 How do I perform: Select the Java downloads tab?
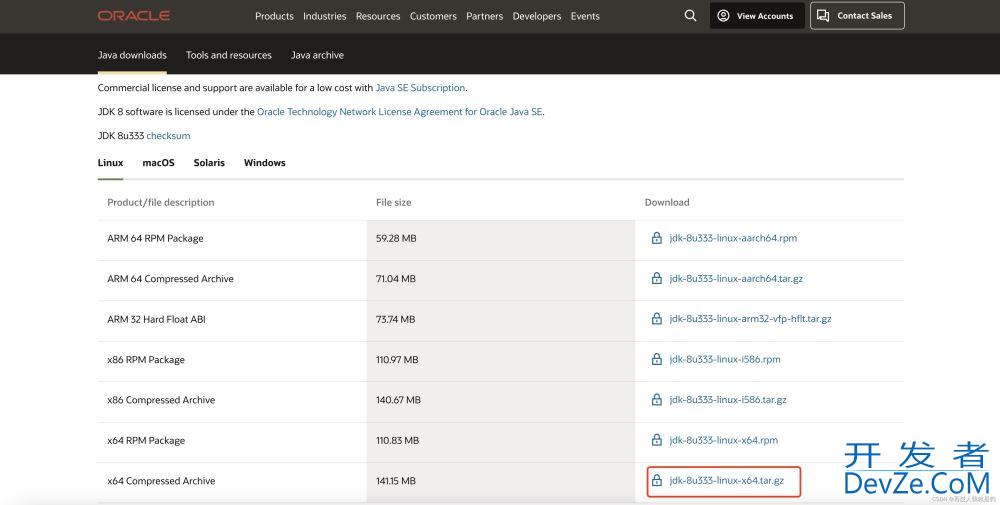pos(132,55)
